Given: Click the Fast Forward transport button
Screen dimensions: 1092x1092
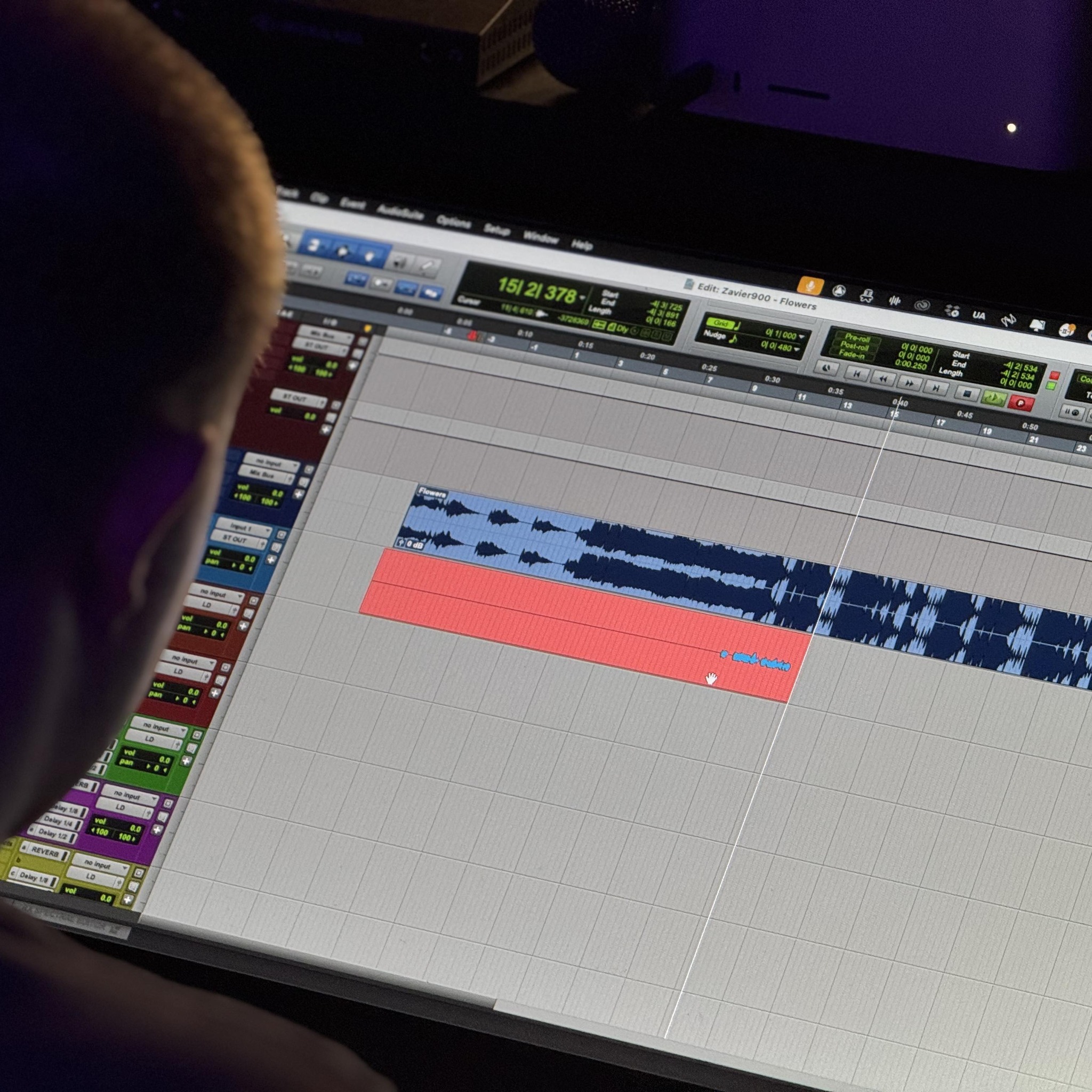Looking at the screenshot, I should (910, 383).
